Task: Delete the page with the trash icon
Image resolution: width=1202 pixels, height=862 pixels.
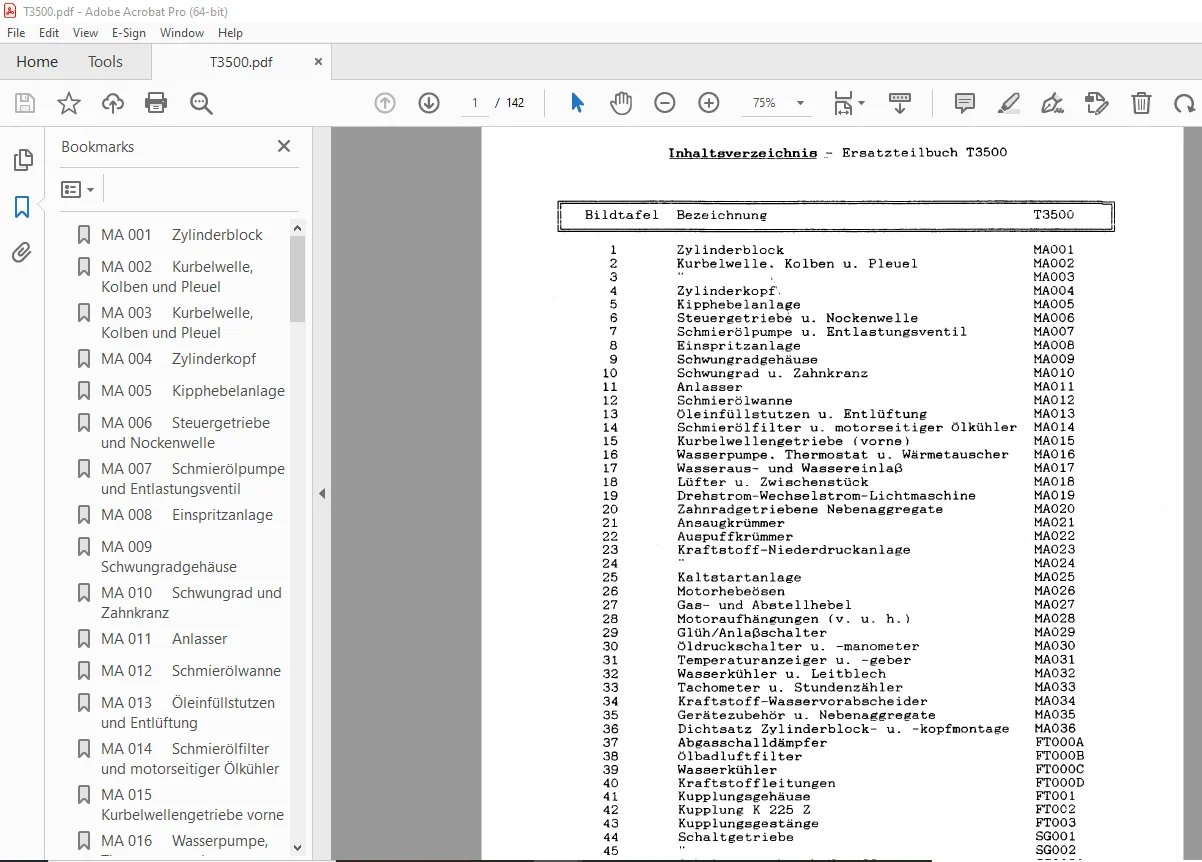Action: [1141, 103]
